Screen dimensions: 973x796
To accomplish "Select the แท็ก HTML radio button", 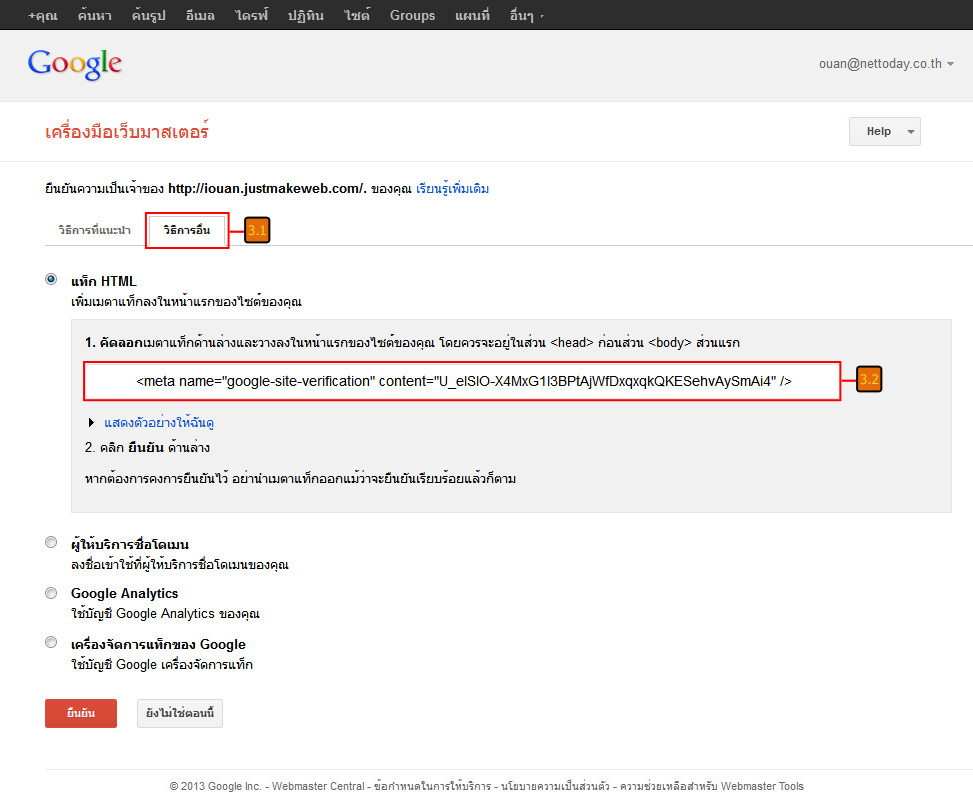I will click(51, 279).
